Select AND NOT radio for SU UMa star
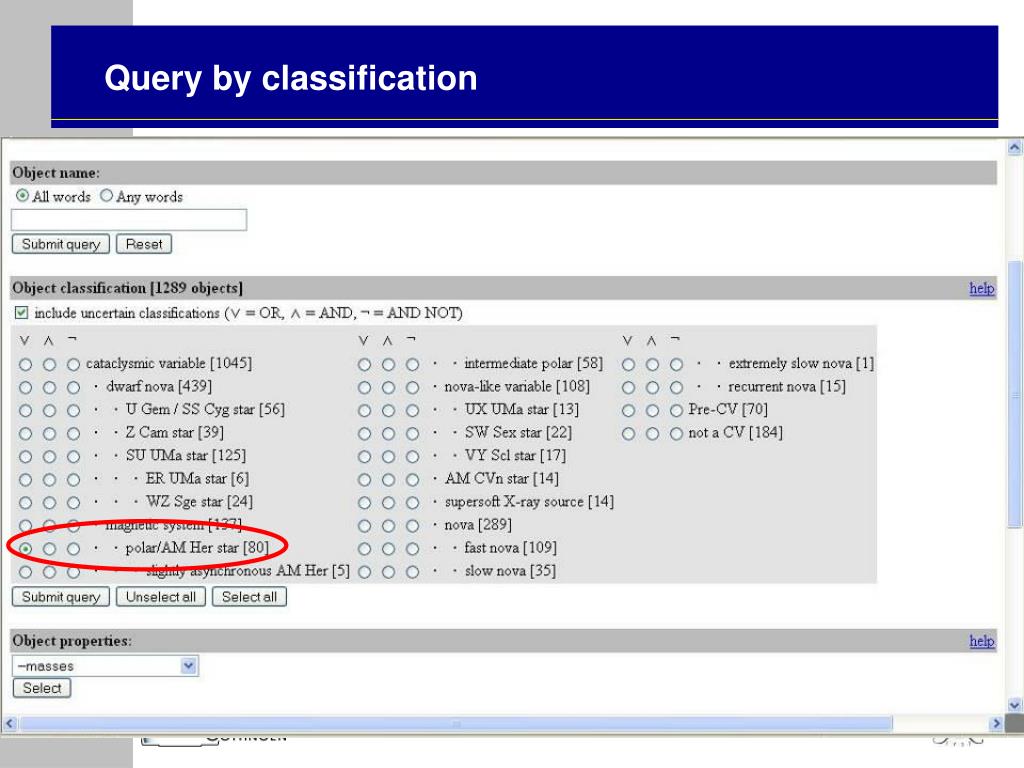The width and height of the screenshot is (1024, 768). coord(73,456)
